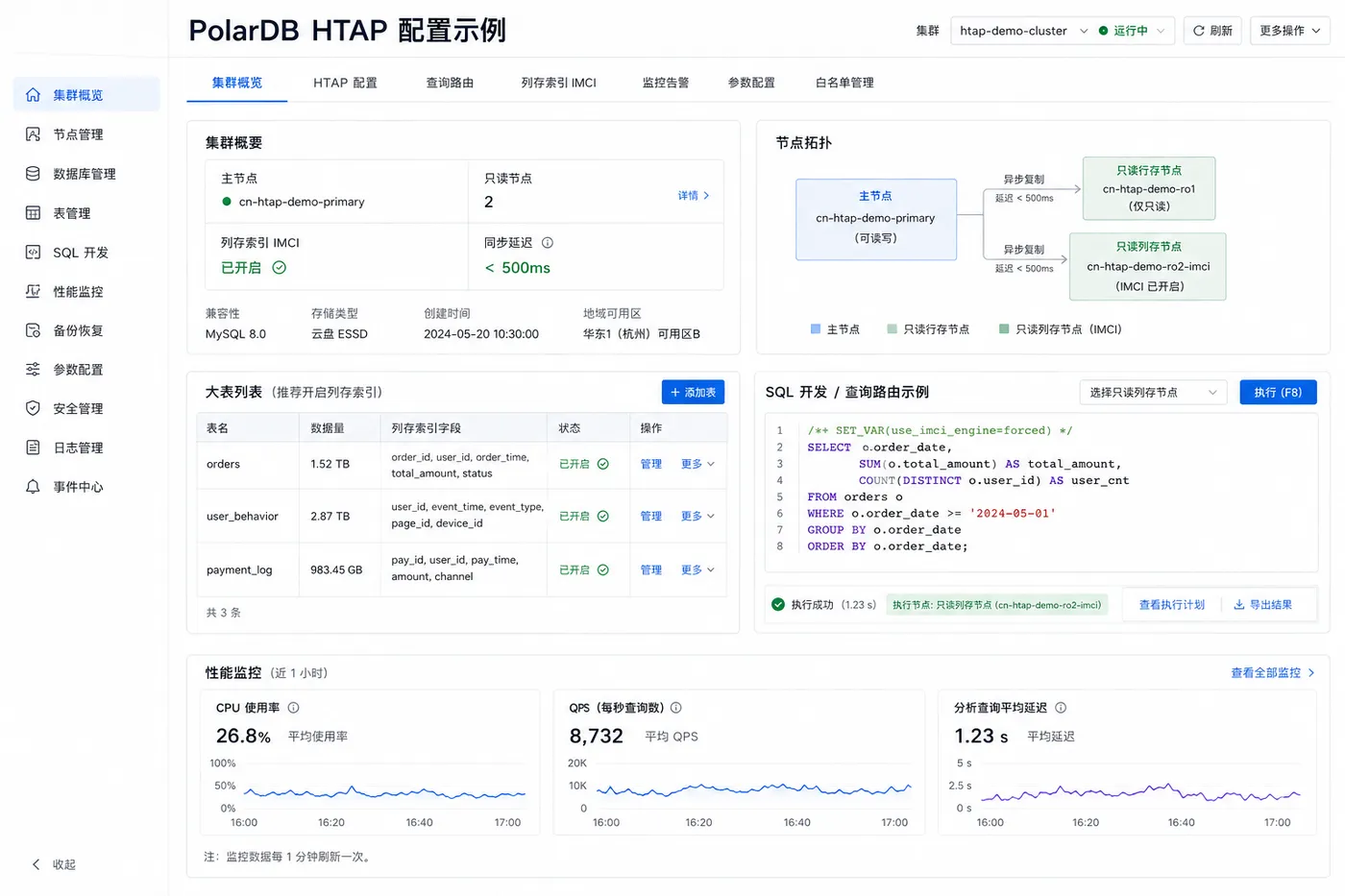This screenshot has width=1345, height=896.
Task: Open 集群概览 home icon in sidebar
Action: [x=33, y=95]
